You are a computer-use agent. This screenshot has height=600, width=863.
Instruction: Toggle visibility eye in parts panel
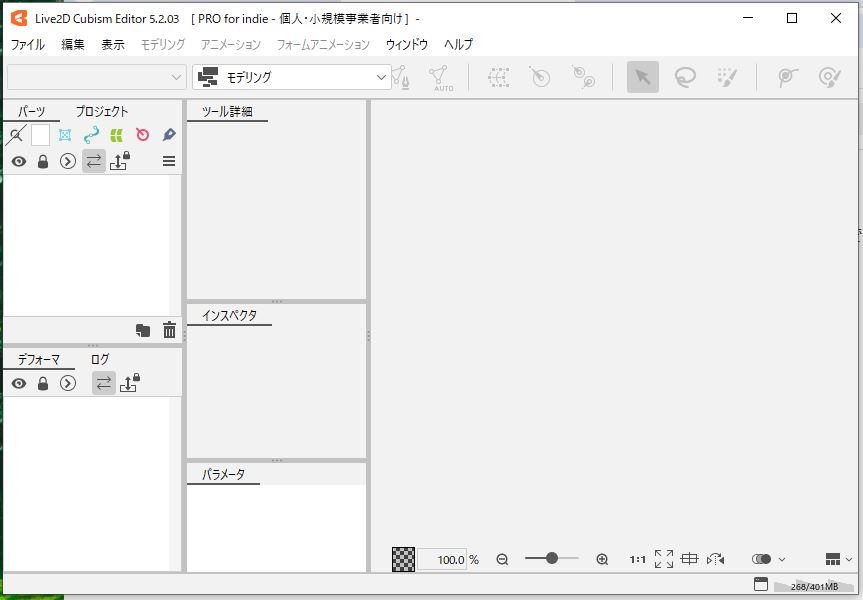19,161
